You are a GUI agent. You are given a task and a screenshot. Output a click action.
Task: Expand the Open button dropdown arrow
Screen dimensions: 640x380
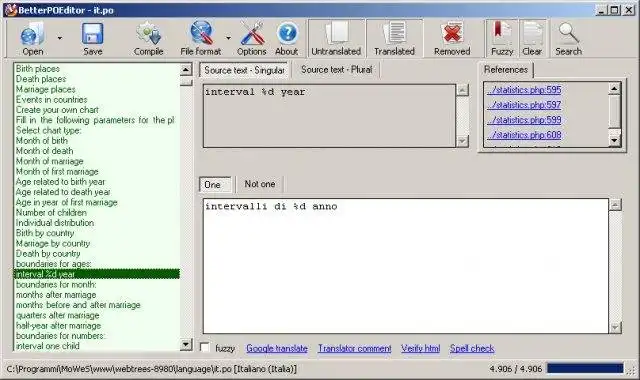click(60, 38)
